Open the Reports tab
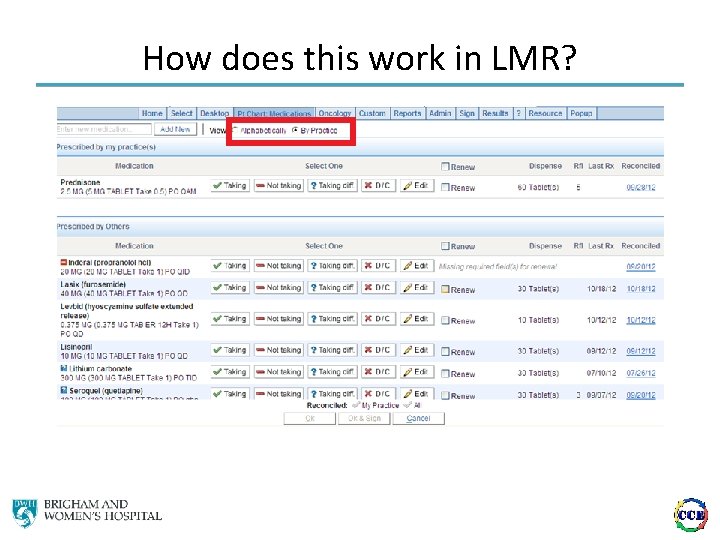This screenshot has height=540, width=720. coord(407,113)
